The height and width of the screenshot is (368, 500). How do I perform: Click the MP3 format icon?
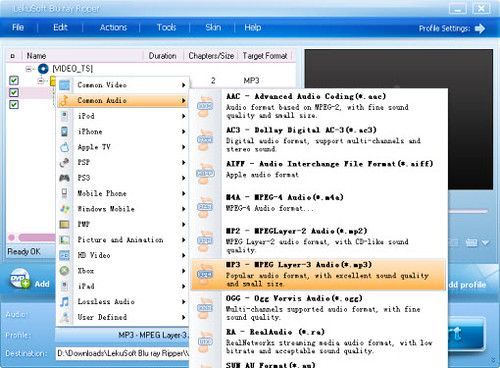[205, 274]
